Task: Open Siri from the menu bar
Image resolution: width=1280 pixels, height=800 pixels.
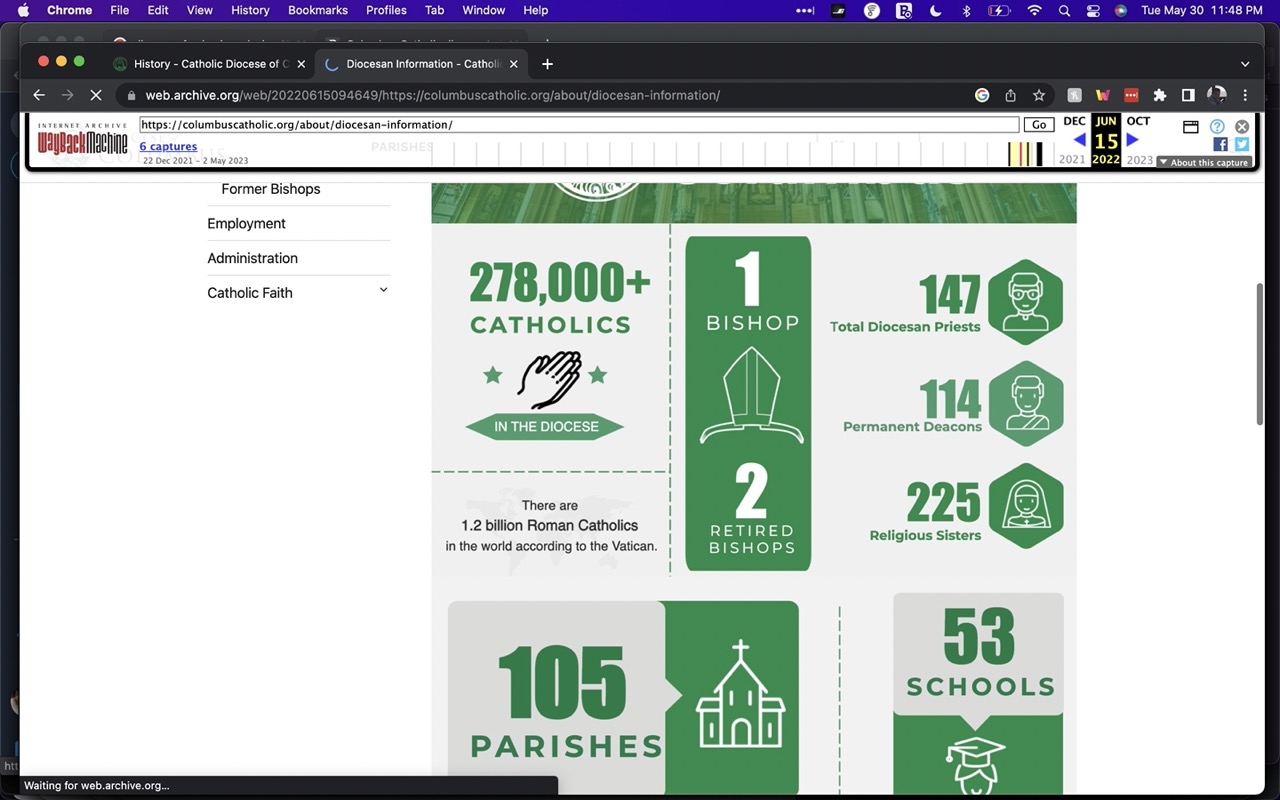Action: point(1121,10)
